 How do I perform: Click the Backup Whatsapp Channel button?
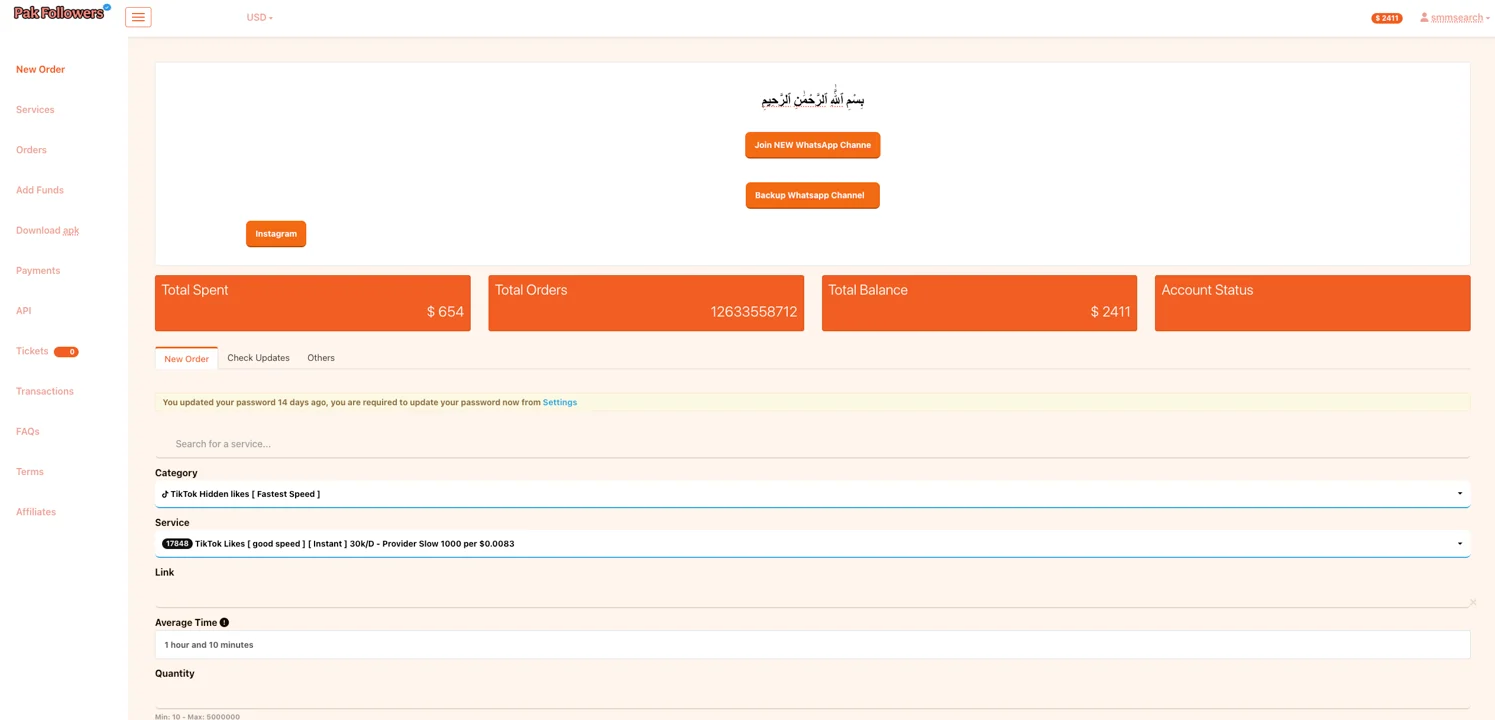click(812, 195)
